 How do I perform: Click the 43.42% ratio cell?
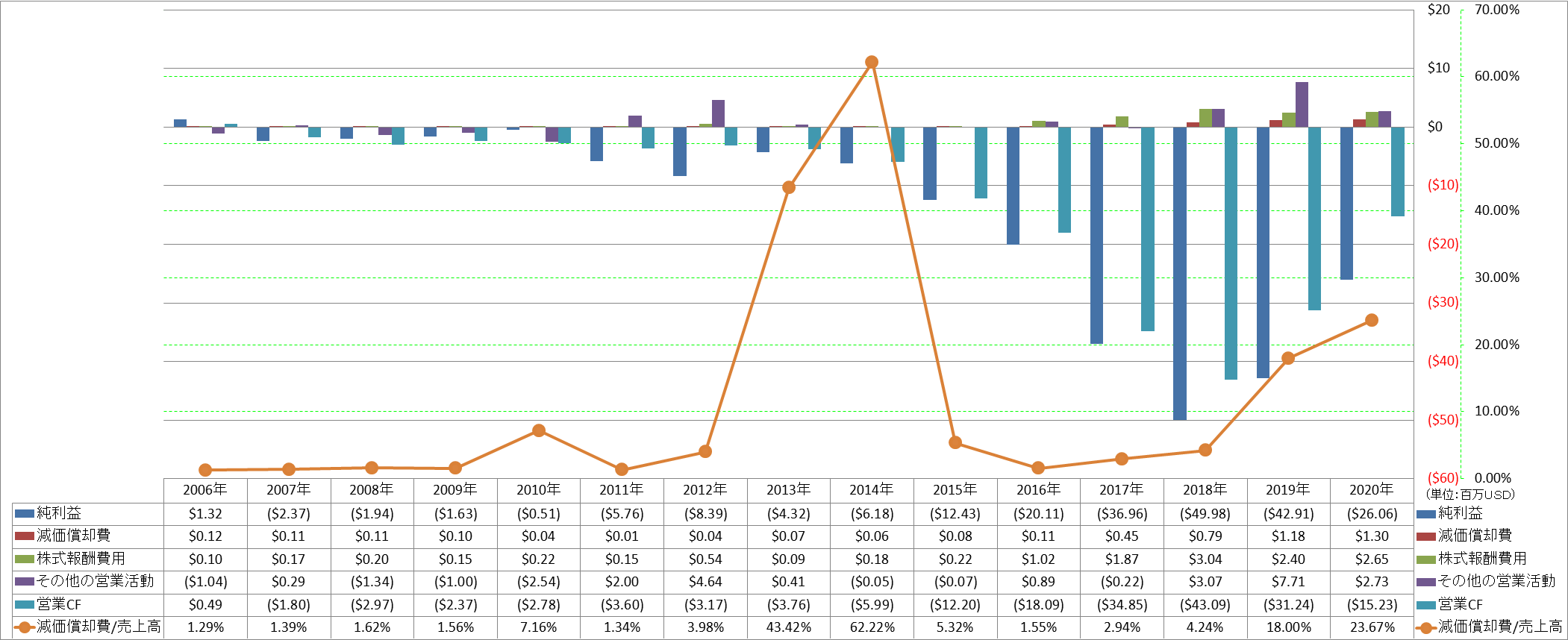(x=789, y=627)
